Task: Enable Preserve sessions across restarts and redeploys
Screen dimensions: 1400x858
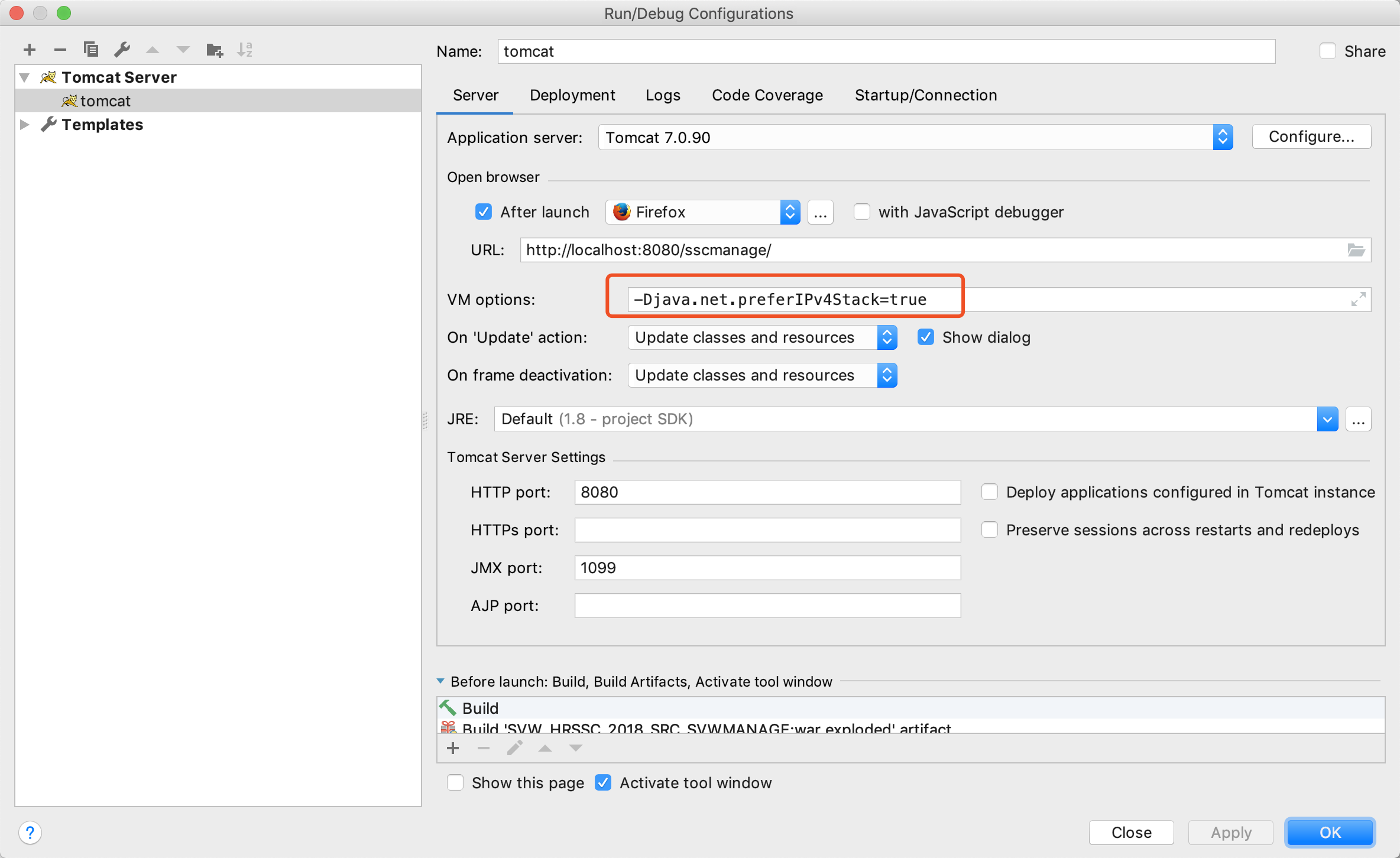Action: (x=990, y=529)
